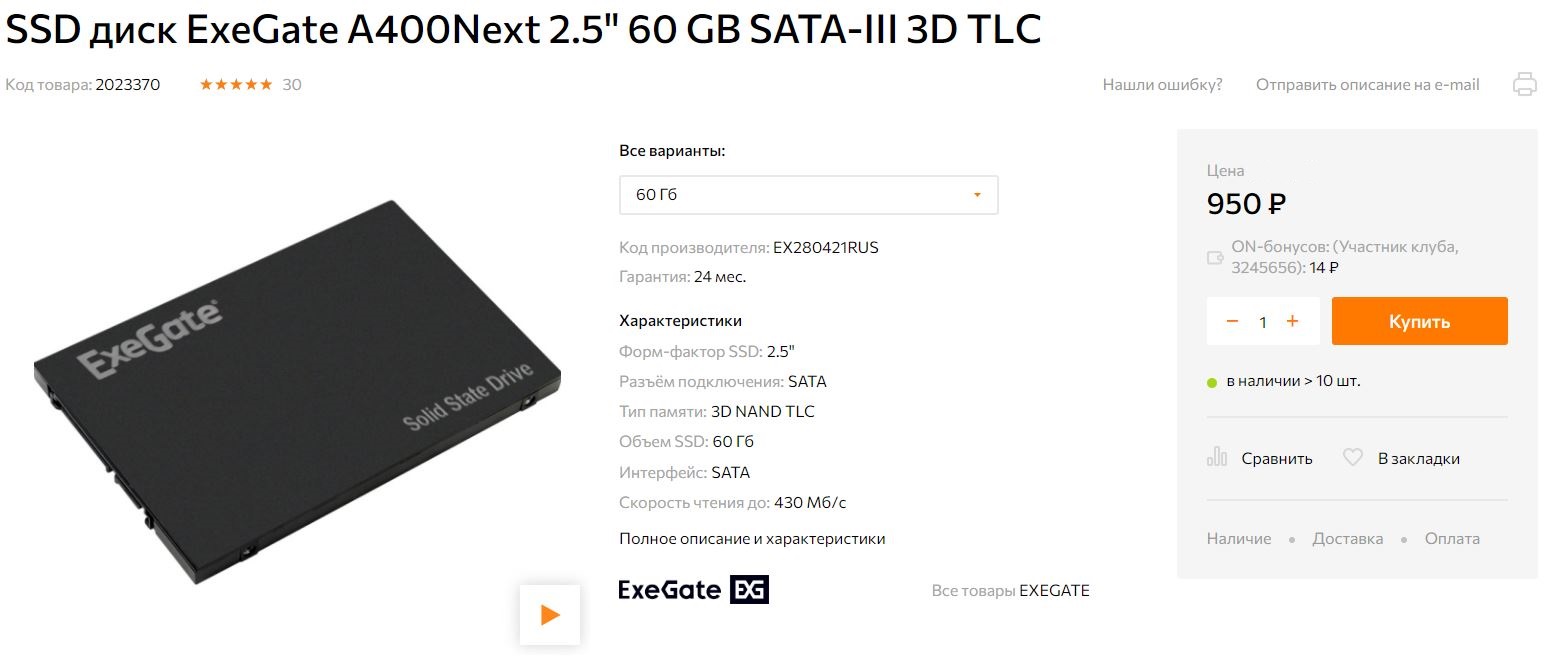The height and width of the screenshot is (656, 1548).
Task: Click the Купить button
Action: pos(1419,321)
